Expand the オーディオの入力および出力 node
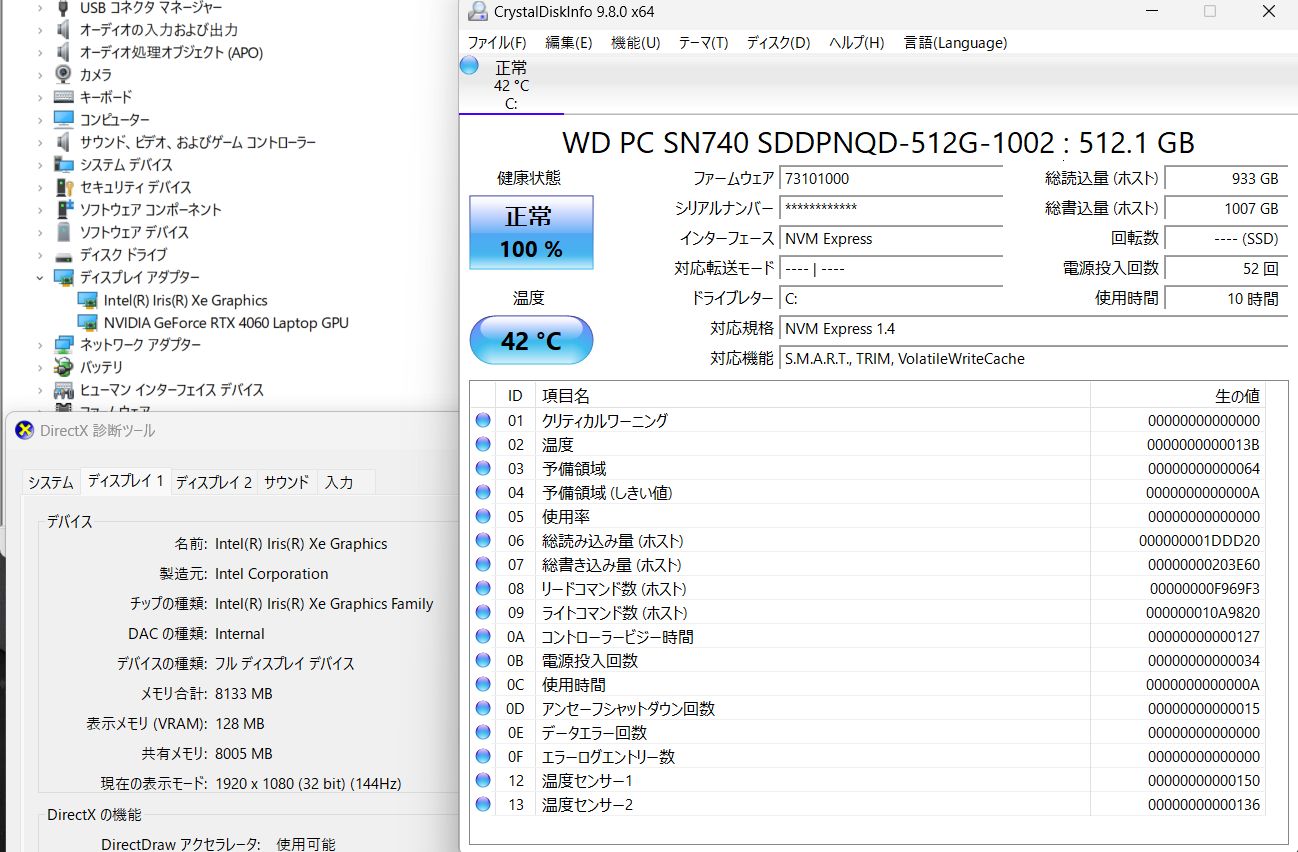Screen dimensions: 1298x852 [x=40, y=30]
